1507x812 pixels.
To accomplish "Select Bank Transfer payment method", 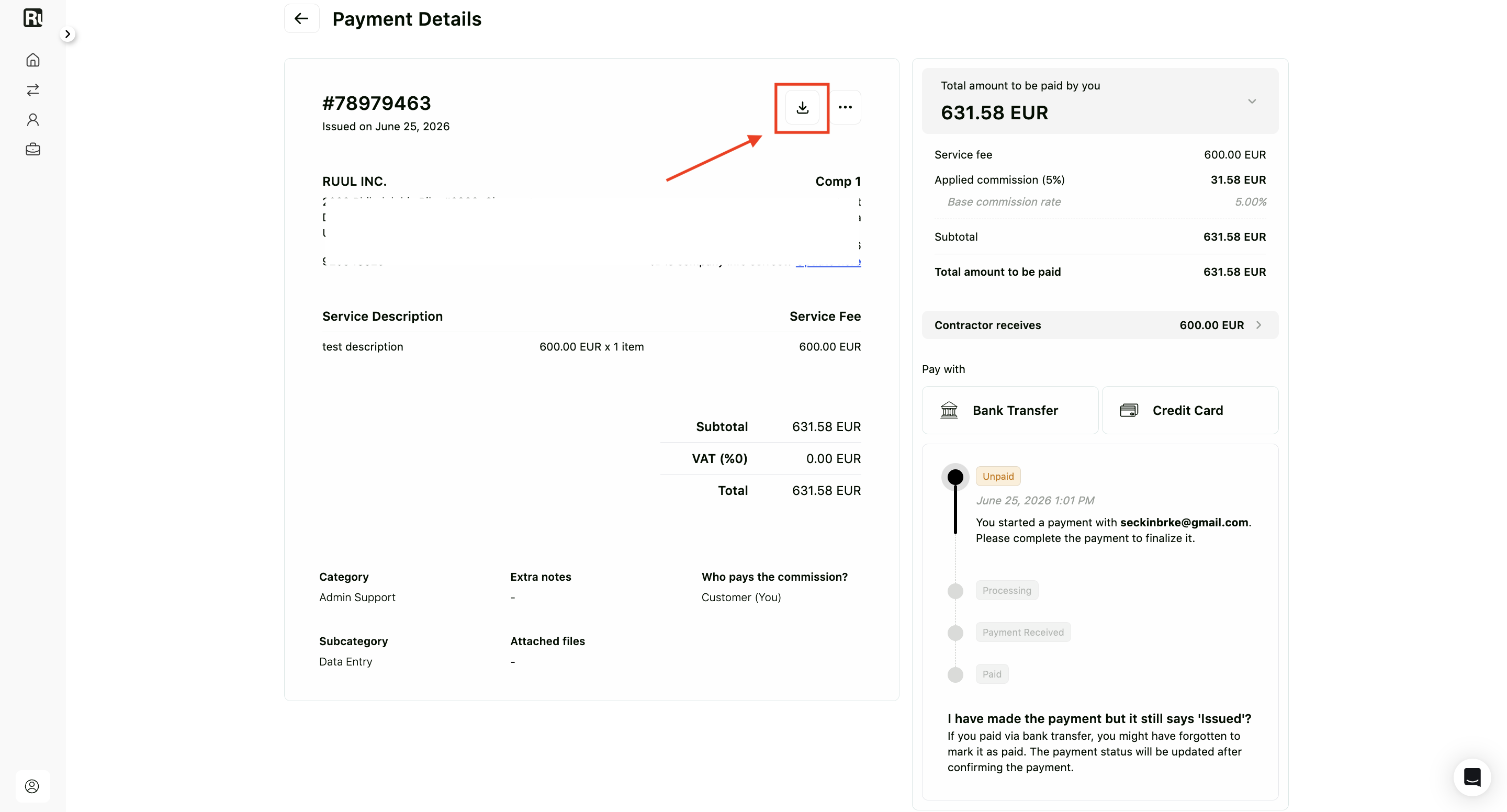I will point(1010,410).
